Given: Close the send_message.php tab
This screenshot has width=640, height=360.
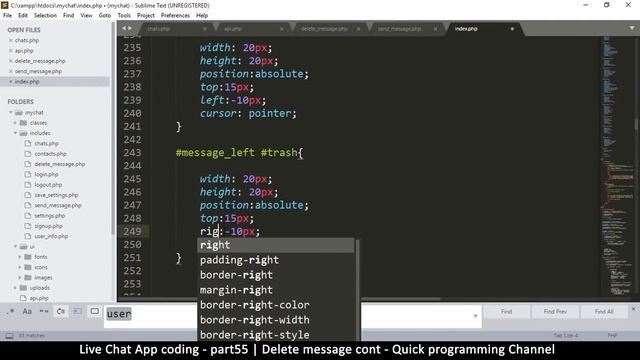Looking at the screenshot, I should point(435,29).
